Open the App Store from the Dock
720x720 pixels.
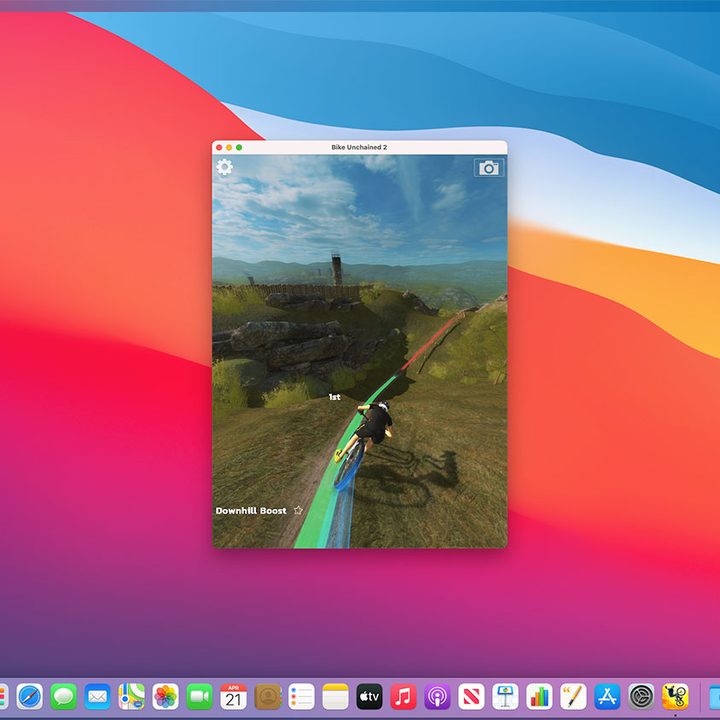point(608,697)
